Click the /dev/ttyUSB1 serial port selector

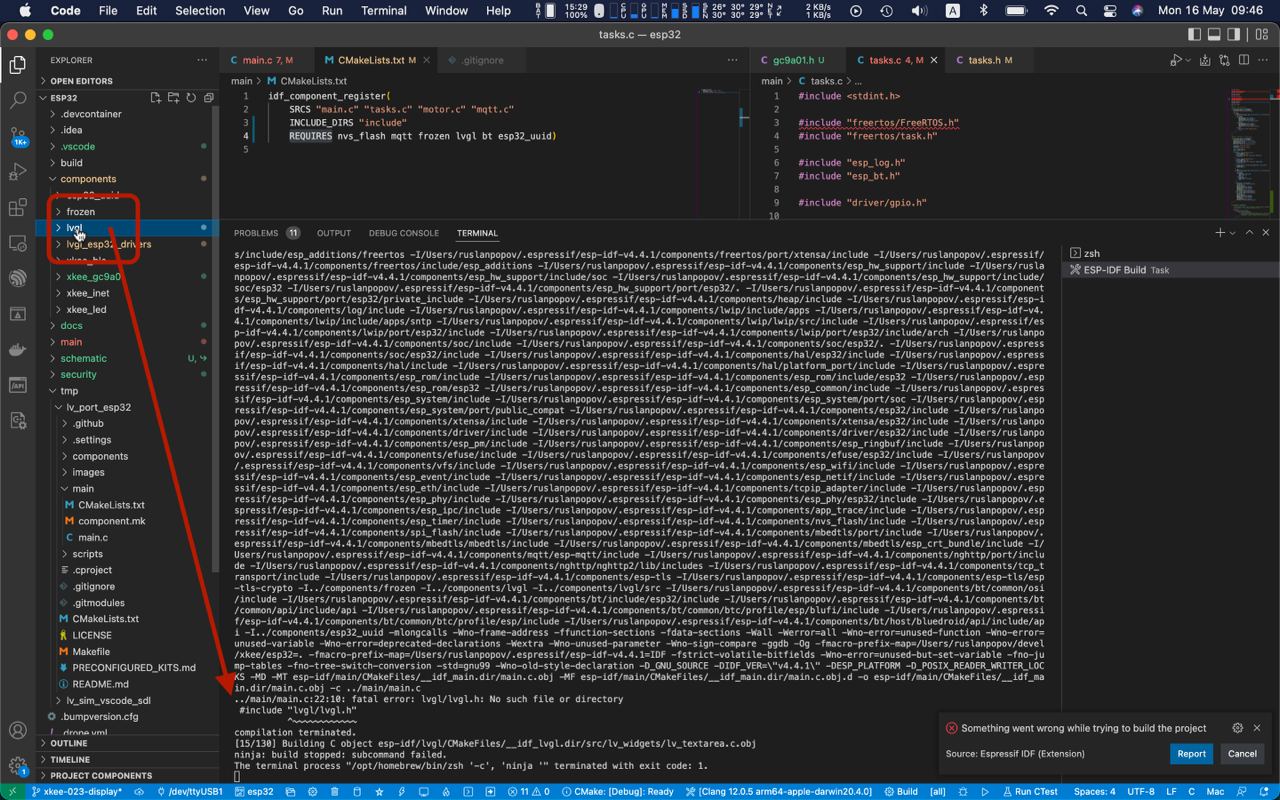(x=188, y=791)
